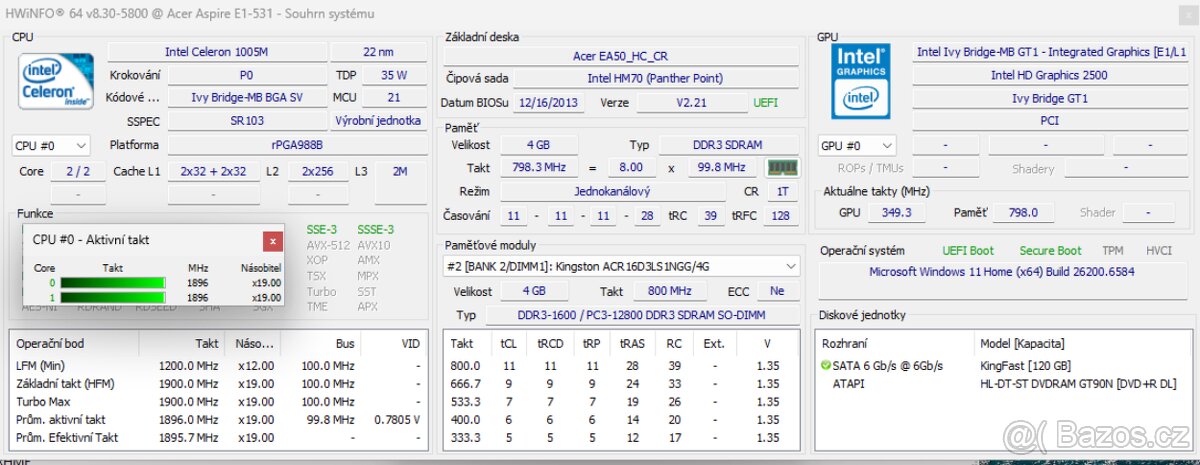
Task: Click the 800.0 memory timing row
Action: (x=621, y=366)
